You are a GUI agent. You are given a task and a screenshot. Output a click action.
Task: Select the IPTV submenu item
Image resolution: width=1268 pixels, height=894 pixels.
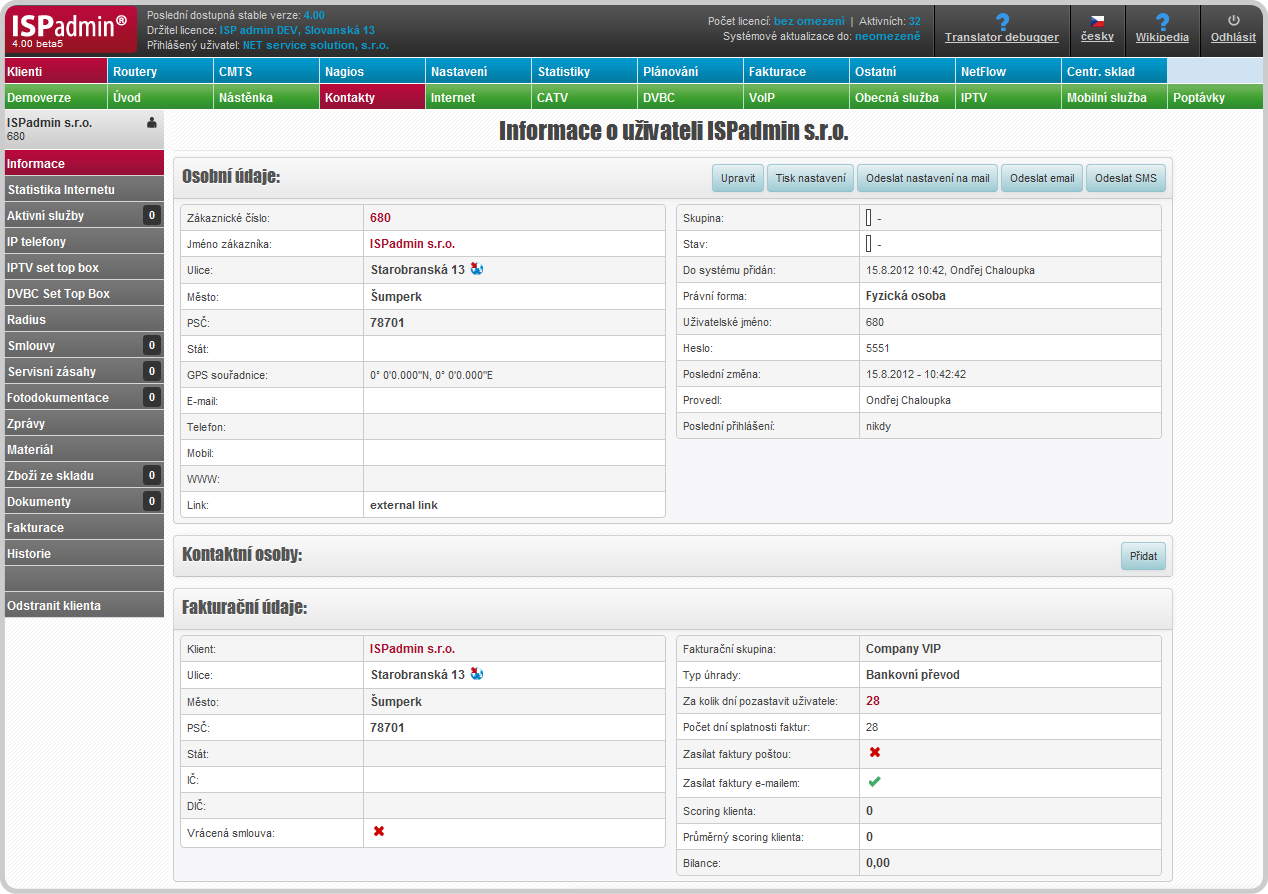pos(1008,97)
